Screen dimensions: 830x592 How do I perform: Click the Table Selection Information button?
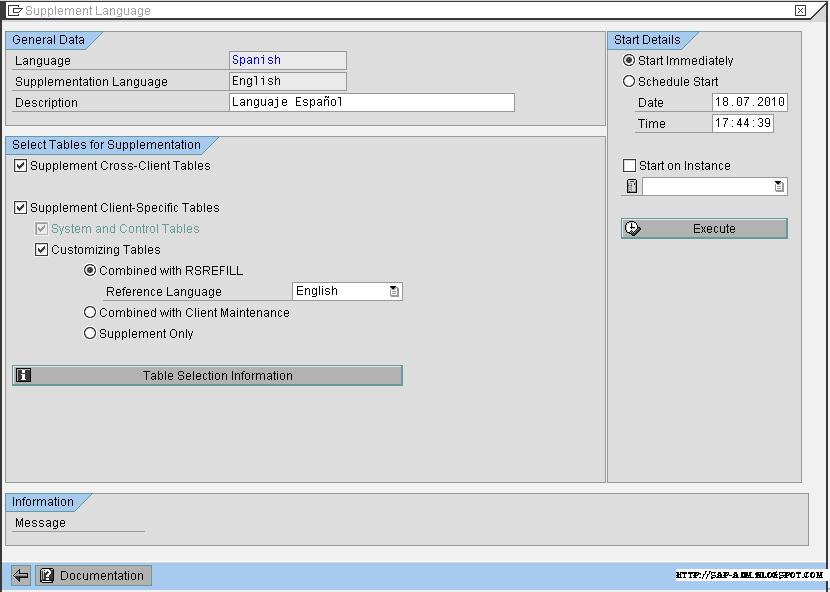pyautogui.click(x=207, y=375)
